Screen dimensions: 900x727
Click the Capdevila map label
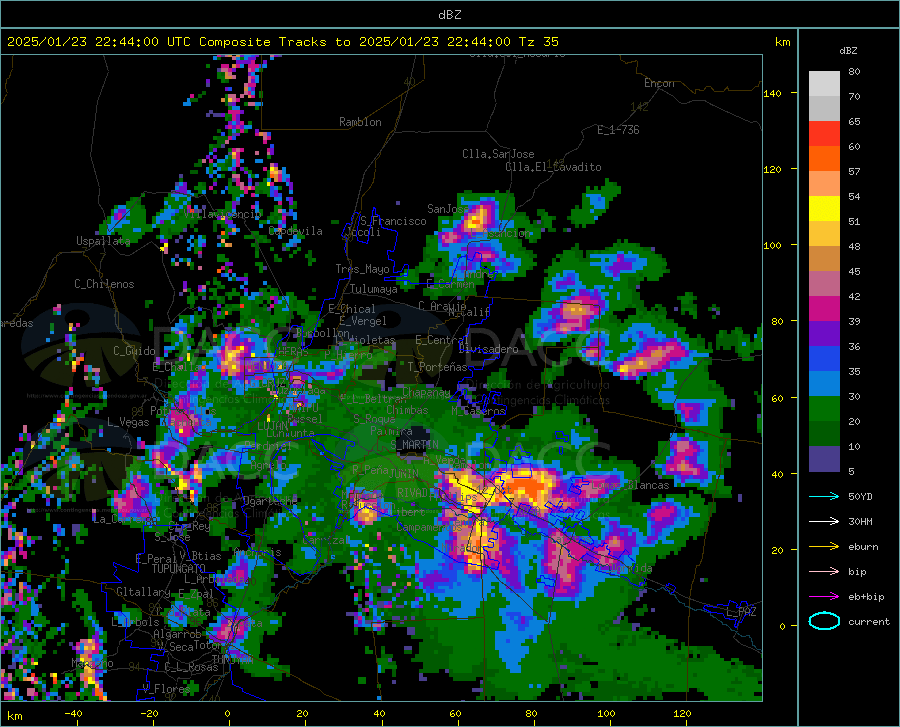(x=295, y=231)
